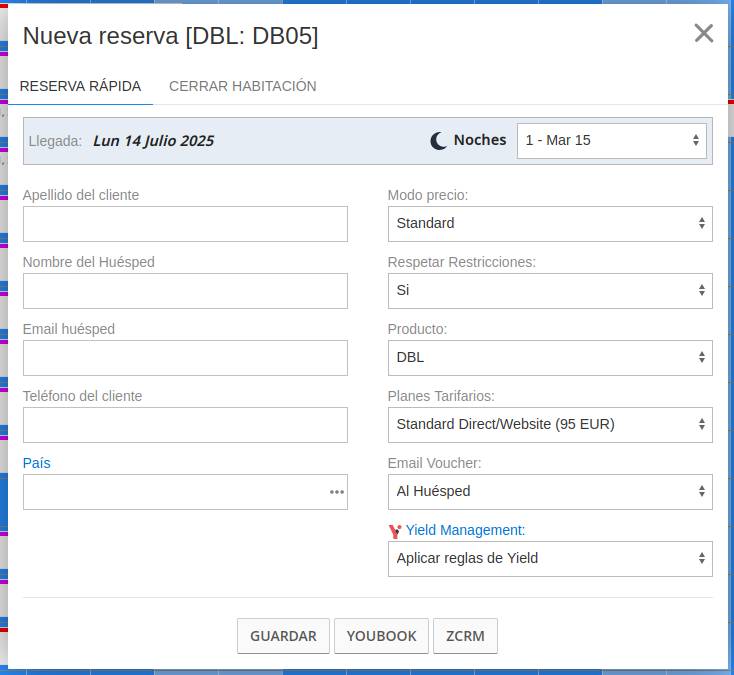Choose Email Voucher recipient dropdown

(x=549, y=492)
